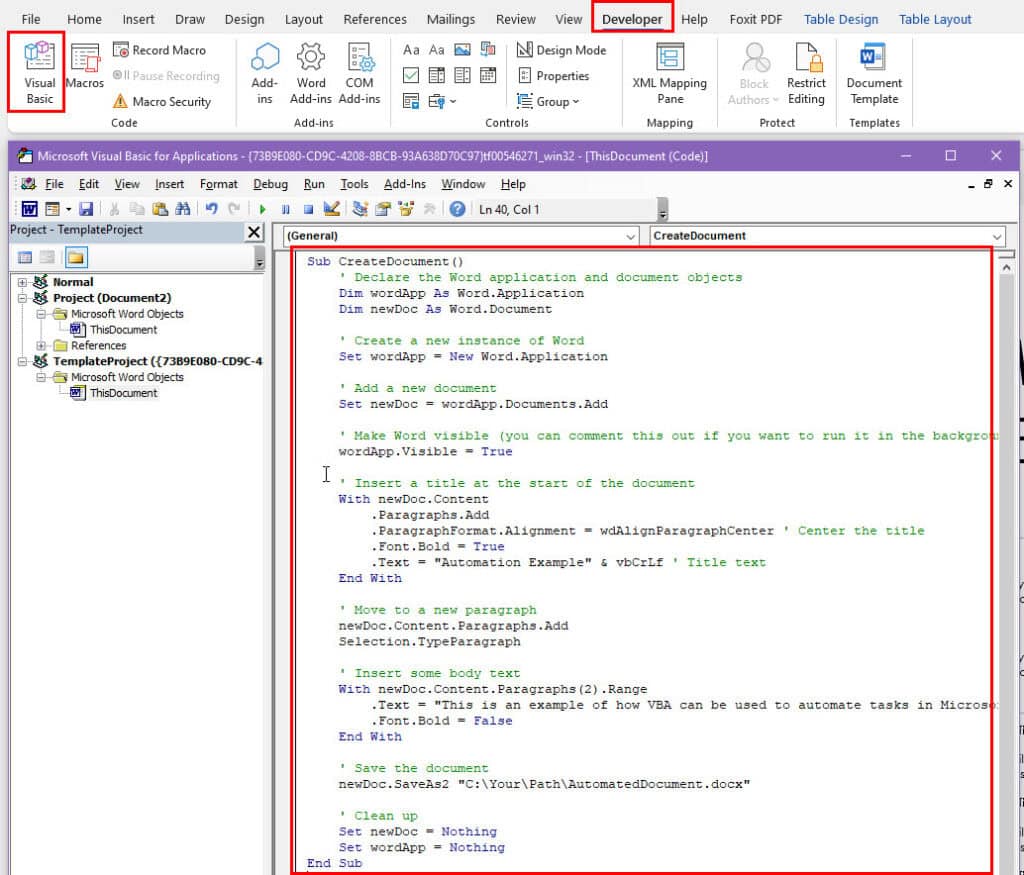Screen dimensions: 1024x875
Task: Open the VBA editor Tools menu
Action: tap(354, 184)
